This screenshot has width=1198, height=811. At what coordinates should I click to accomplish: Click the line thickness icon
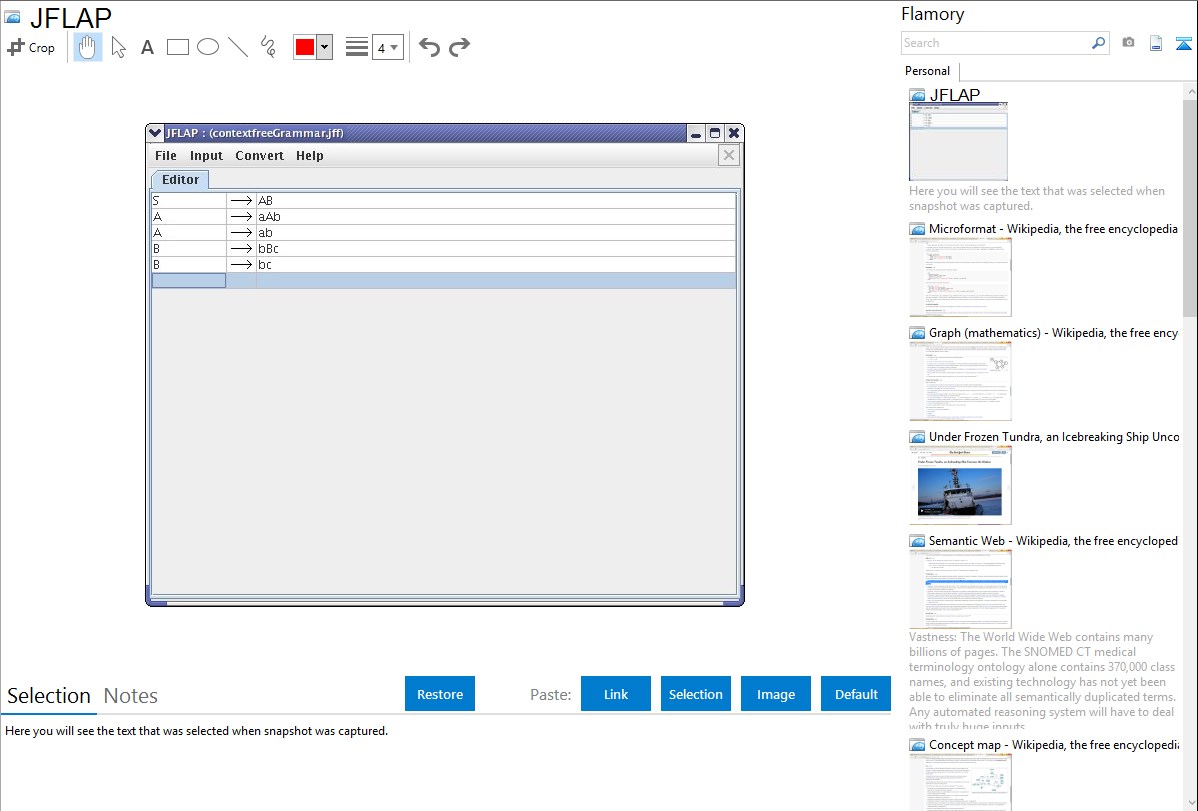pyautogui.click(x=357, y=47)
